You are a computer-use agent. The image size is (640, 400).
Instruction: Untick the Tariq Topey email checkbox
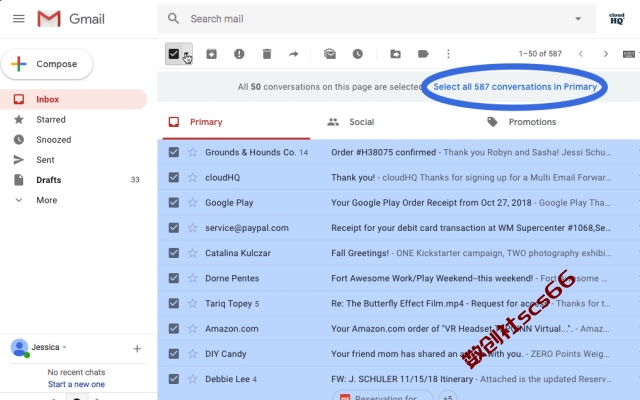point(173,303)
